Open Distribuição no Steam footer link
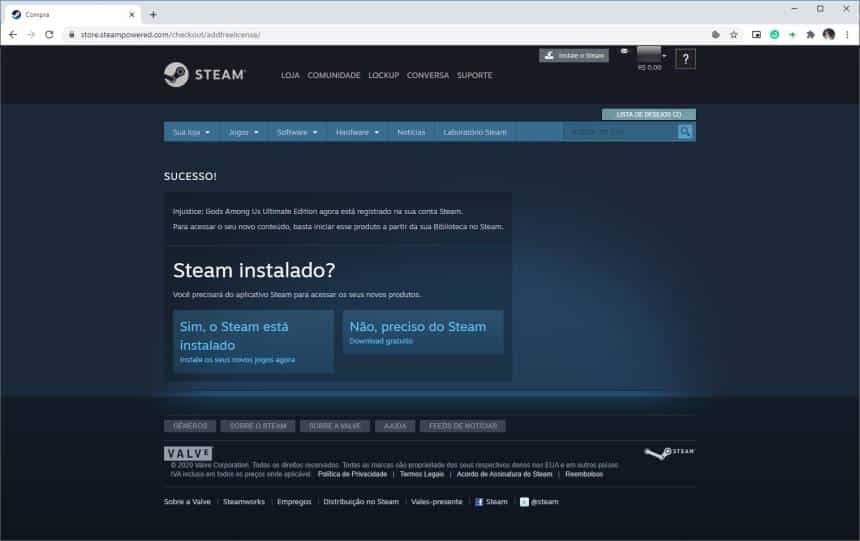The height and width of the screenshot is (541, 860). [x=361, y=501]
